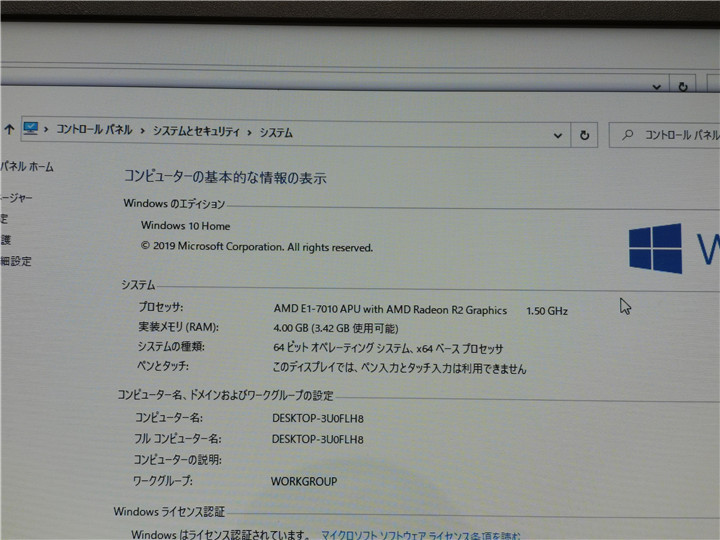This screenshot has width=720, height=540.
Task: Open 細設定 advanced settings sidebar link
Action: click(x=16, y=261)
